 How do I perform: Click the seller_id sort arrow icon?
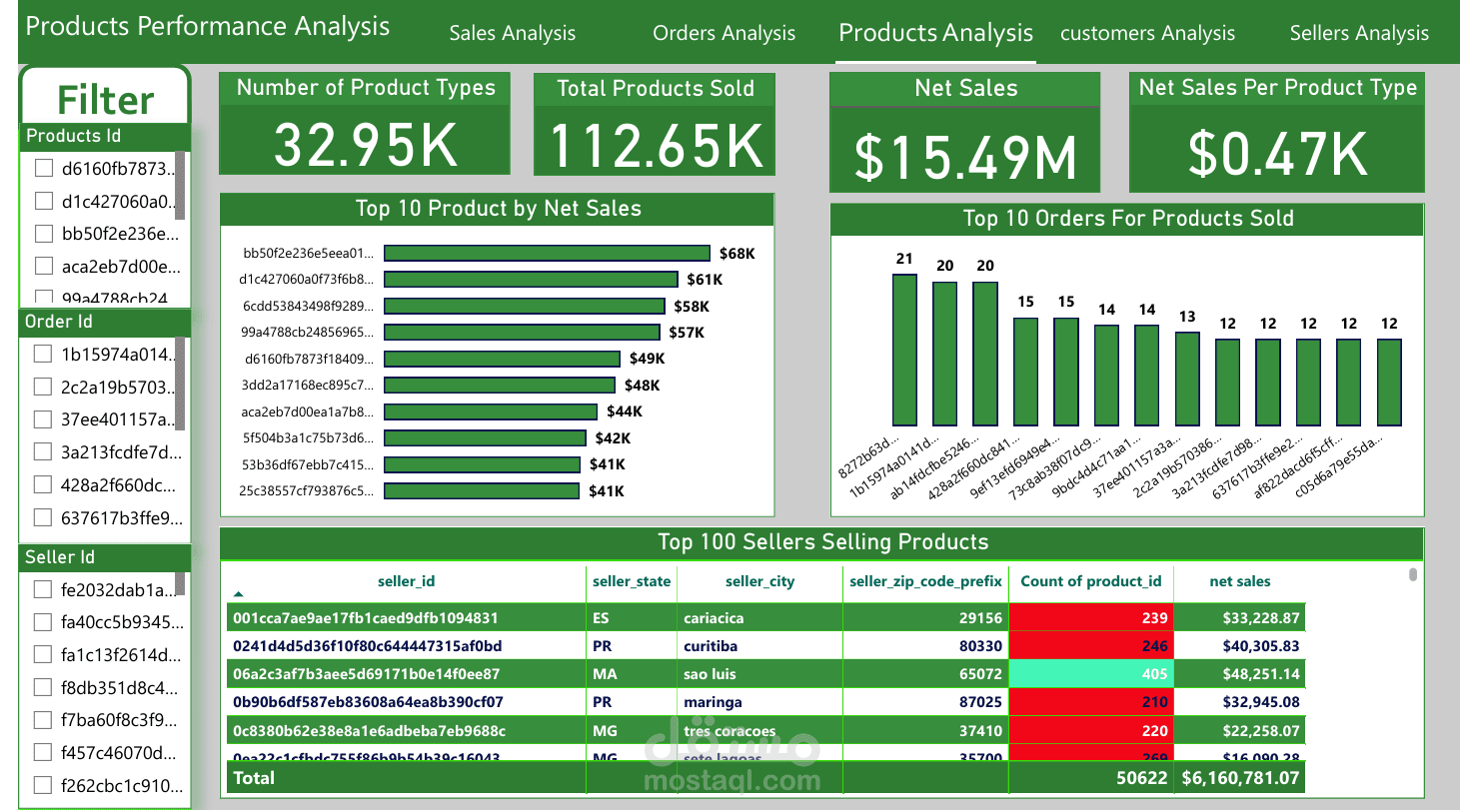(x=239, y=593)
